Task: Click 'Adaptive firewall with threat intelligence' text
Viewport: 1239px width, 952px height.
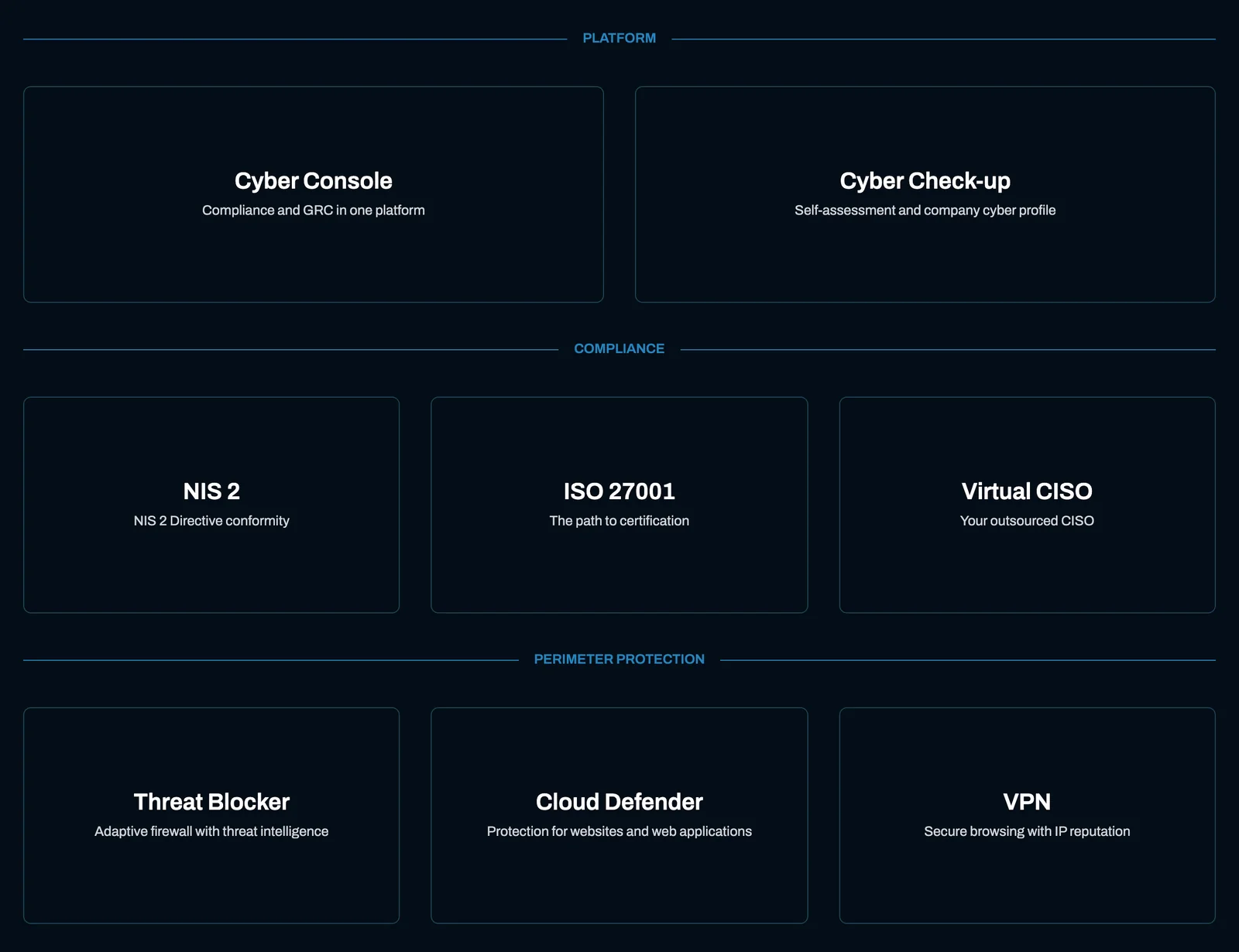Action: tap(211, 830)
